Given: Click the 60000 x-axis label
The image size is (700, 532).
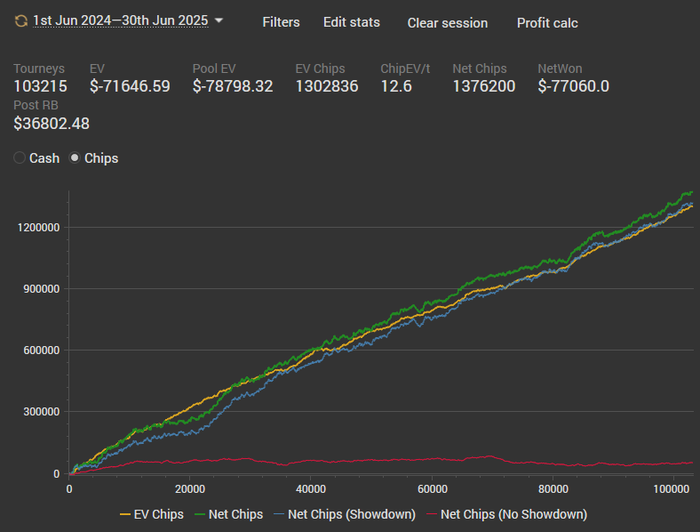Looking at the screenshot, I should (x=432, y=489).
